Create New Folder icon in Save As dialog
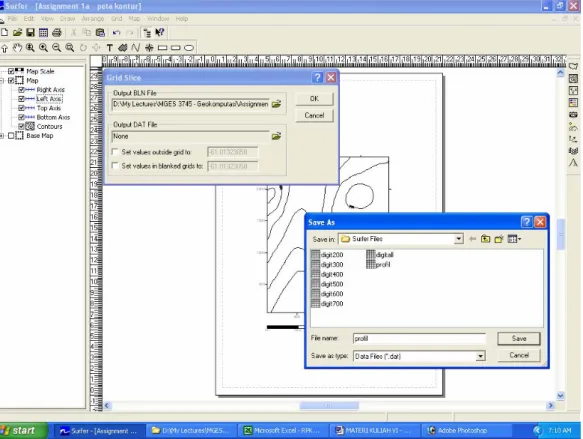Screen dimensions: 583x439 coord(499,239)
